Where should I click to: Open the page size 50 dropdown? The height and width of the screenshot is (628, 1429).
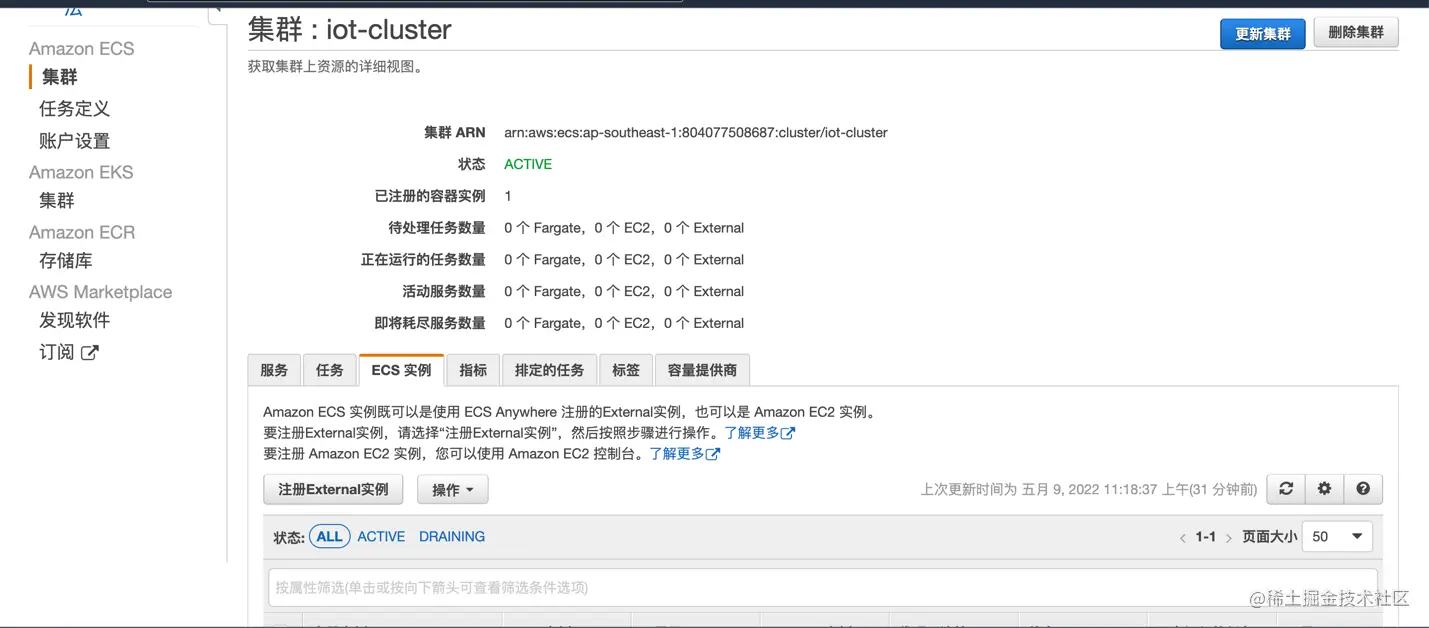click(x=1337, y=537)
